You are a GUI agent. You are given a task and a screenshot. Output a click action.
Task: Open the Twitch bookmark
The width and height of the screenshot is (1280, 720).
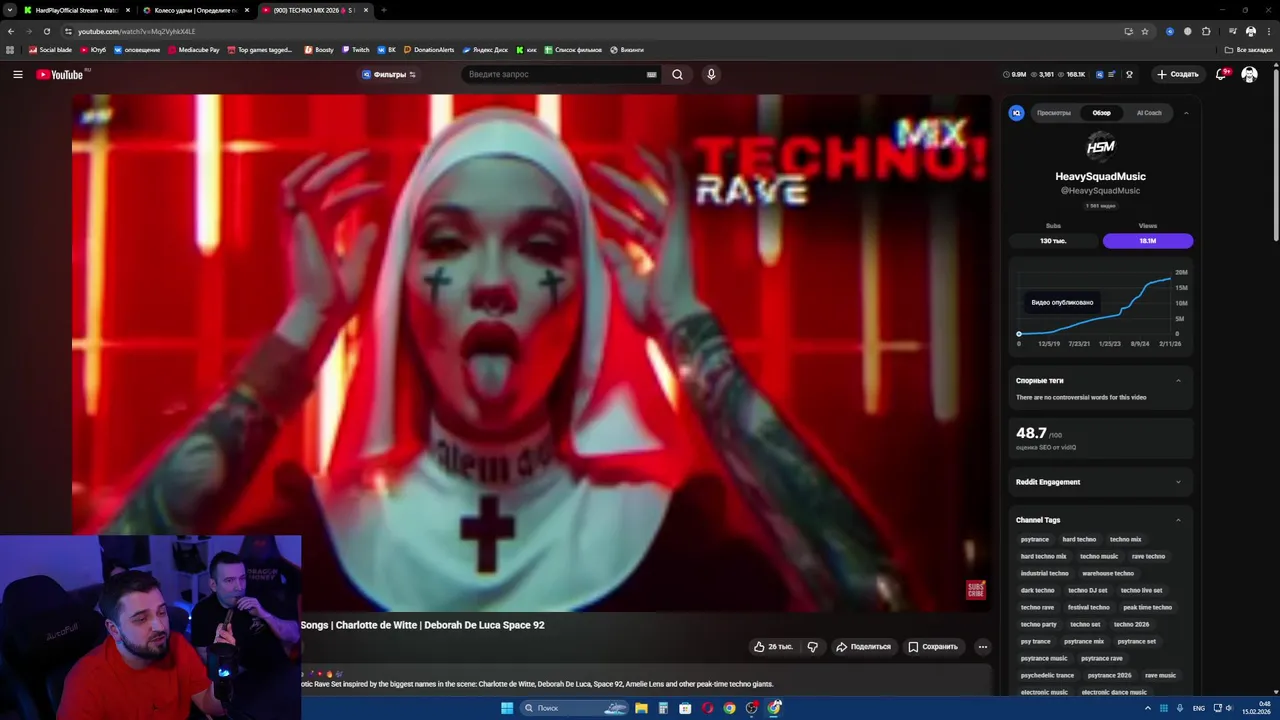(355, 50)
